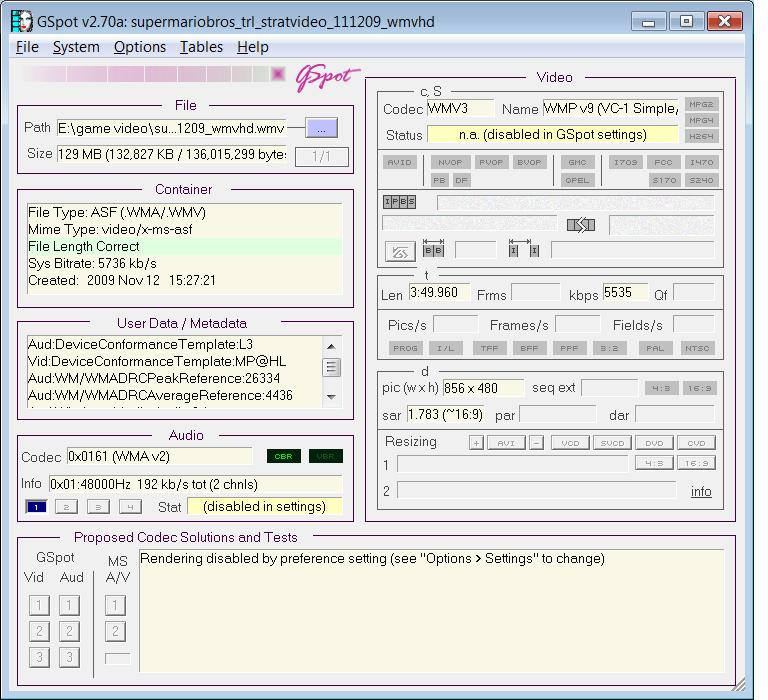Click the AVID indicator
The width and height of the screenshot is (768, 700).
tap(399, 162)
